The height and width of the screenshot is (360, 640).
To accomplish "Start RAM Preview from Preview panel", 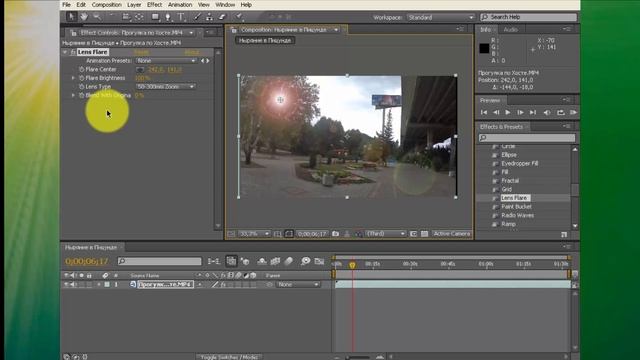I will (573, 112).
